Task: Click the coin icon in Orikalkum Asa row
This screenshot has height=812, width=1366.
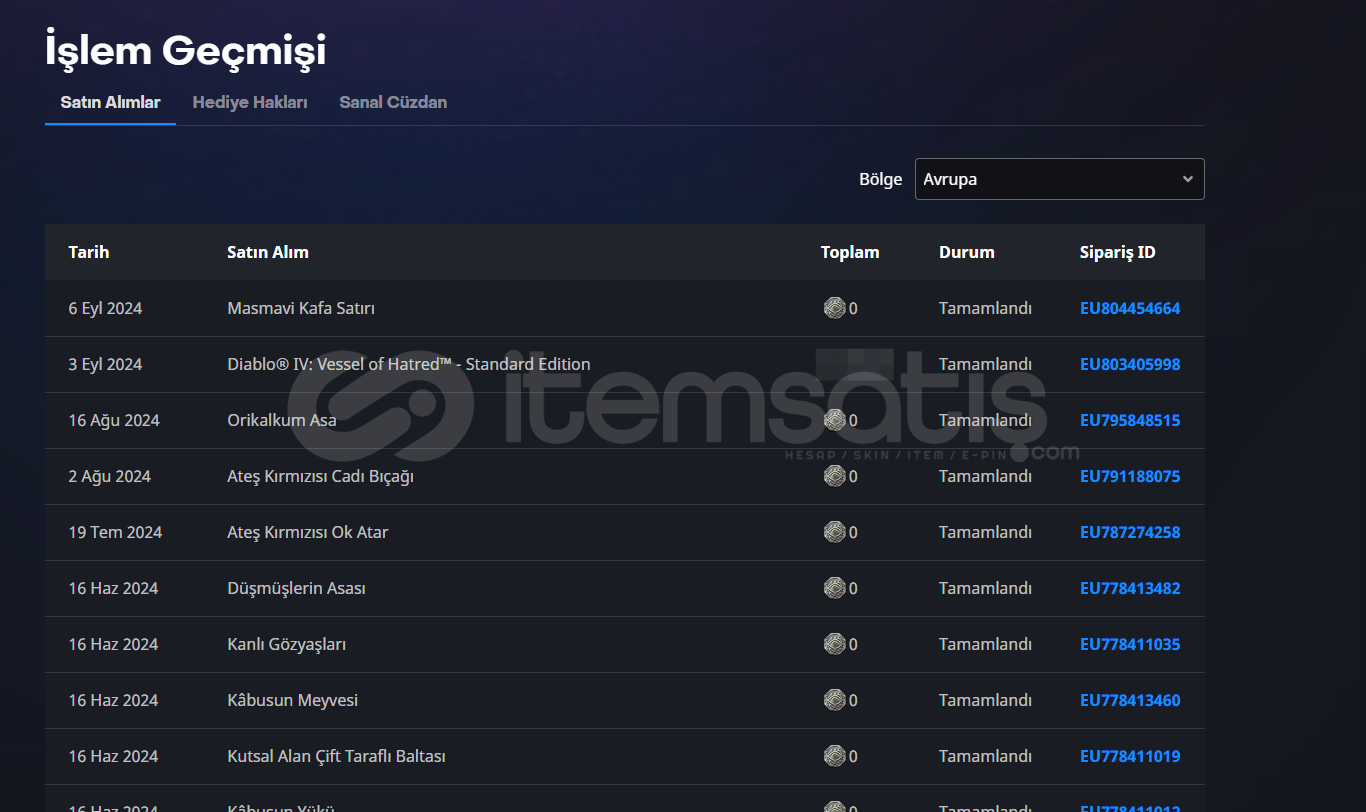Action: click(x=834, y=420)
